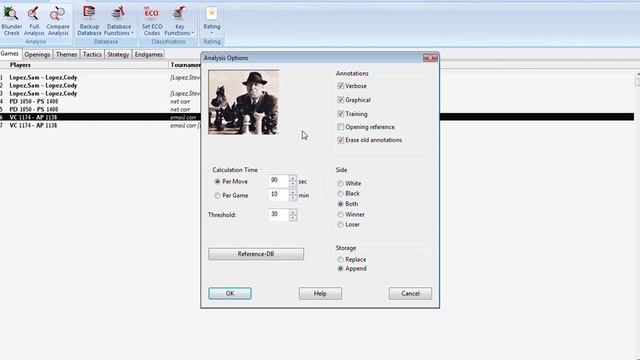The width and height of the screenshot is (640, 360).
Task: Choose Black side radio button
Action: click(x=340, y=193)
